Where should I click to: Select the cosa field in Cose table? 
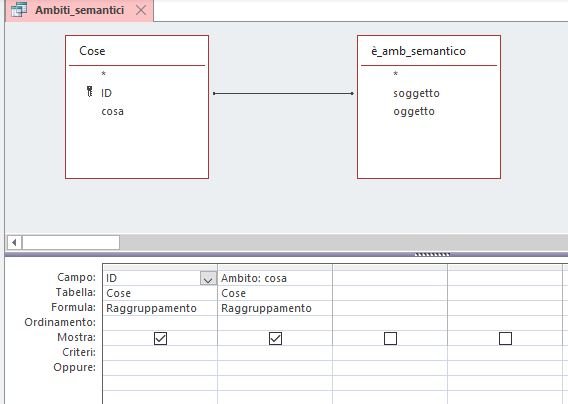[x=112, y=111]
